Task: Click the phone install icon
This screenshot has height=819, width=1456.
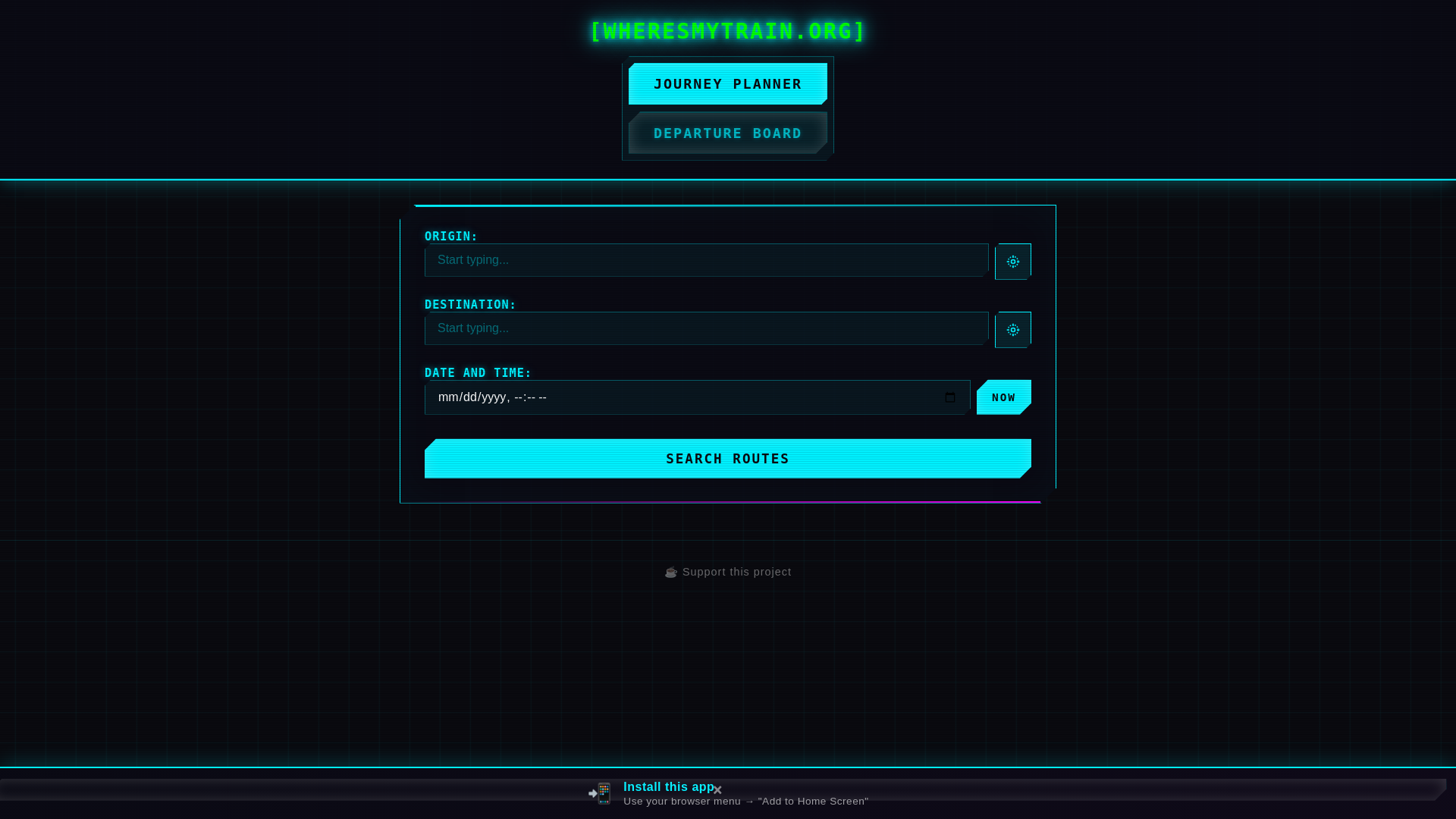Action: (x=600, y=793)
